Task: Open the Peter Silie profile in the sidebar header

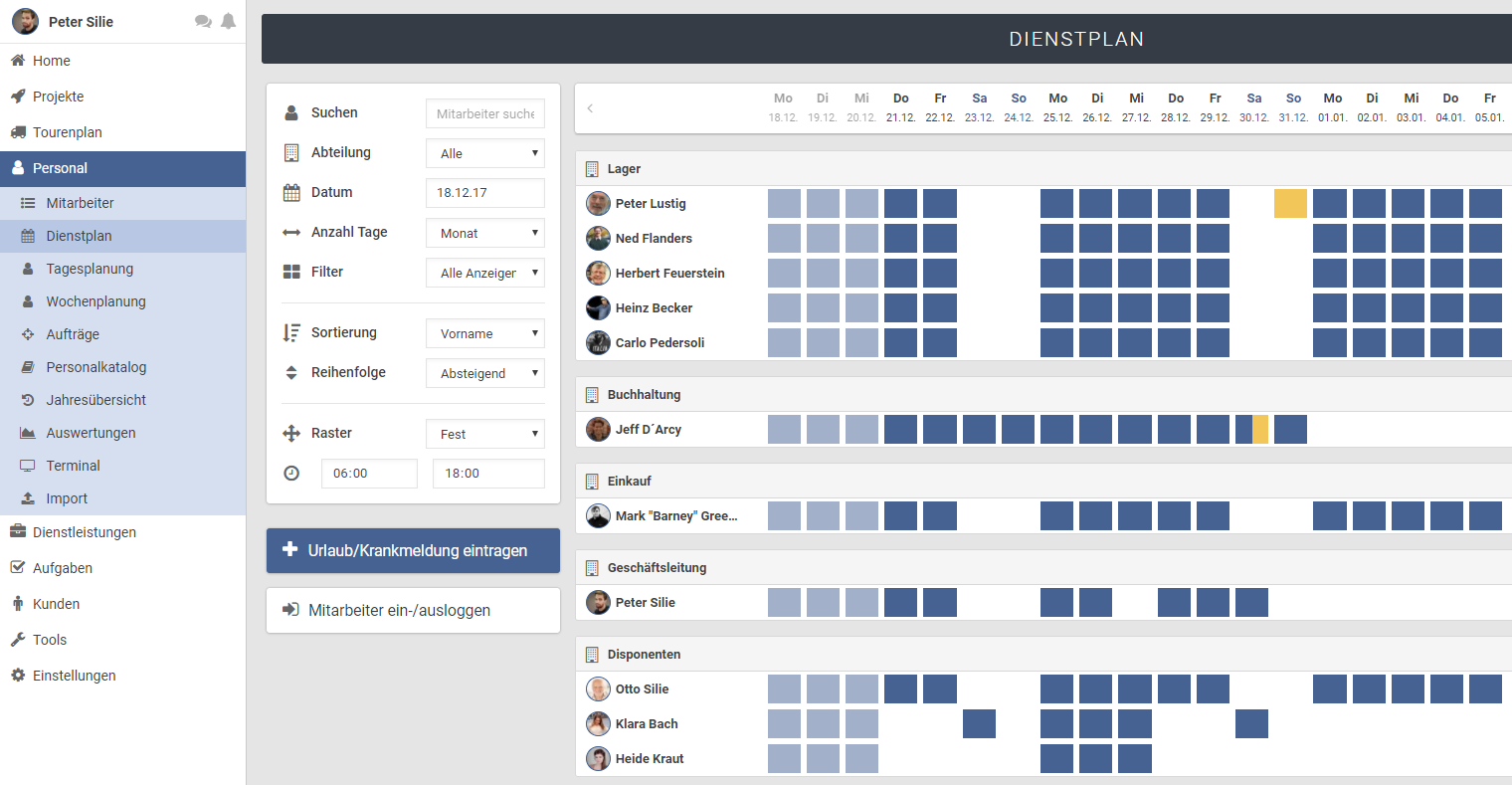Action: click(x=63, y=22)
